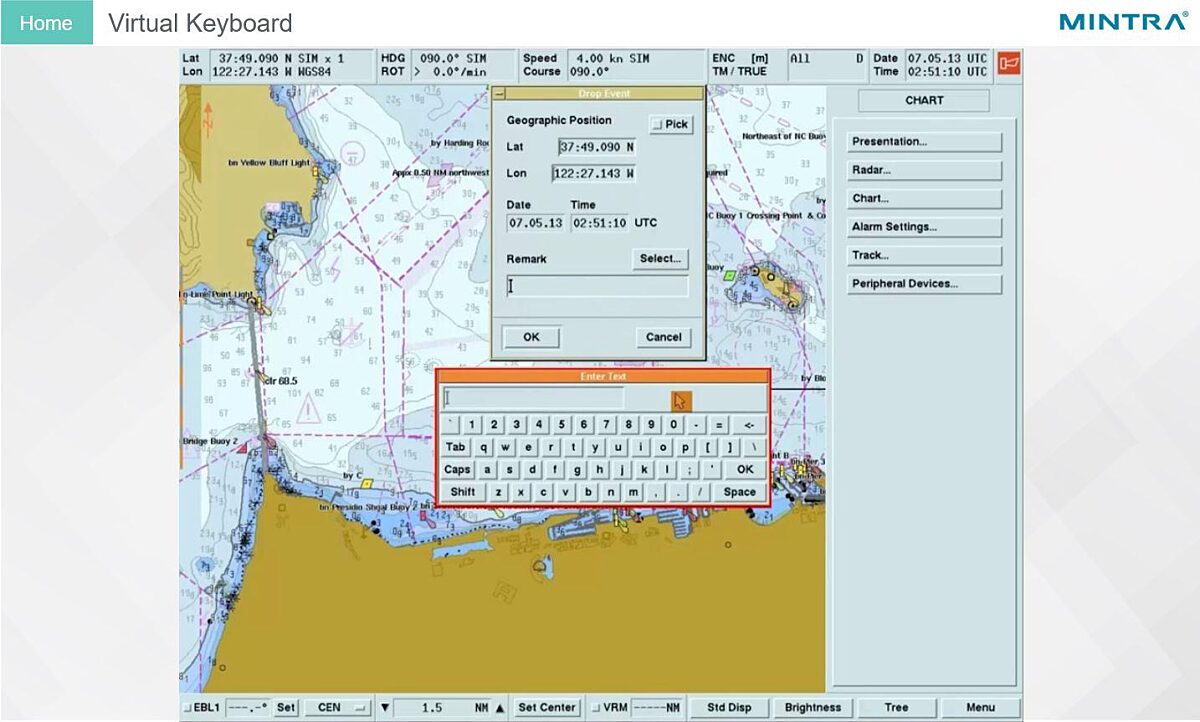Open Remark Select... list
The image size is (1200, 722).
(x=660, y=258)
